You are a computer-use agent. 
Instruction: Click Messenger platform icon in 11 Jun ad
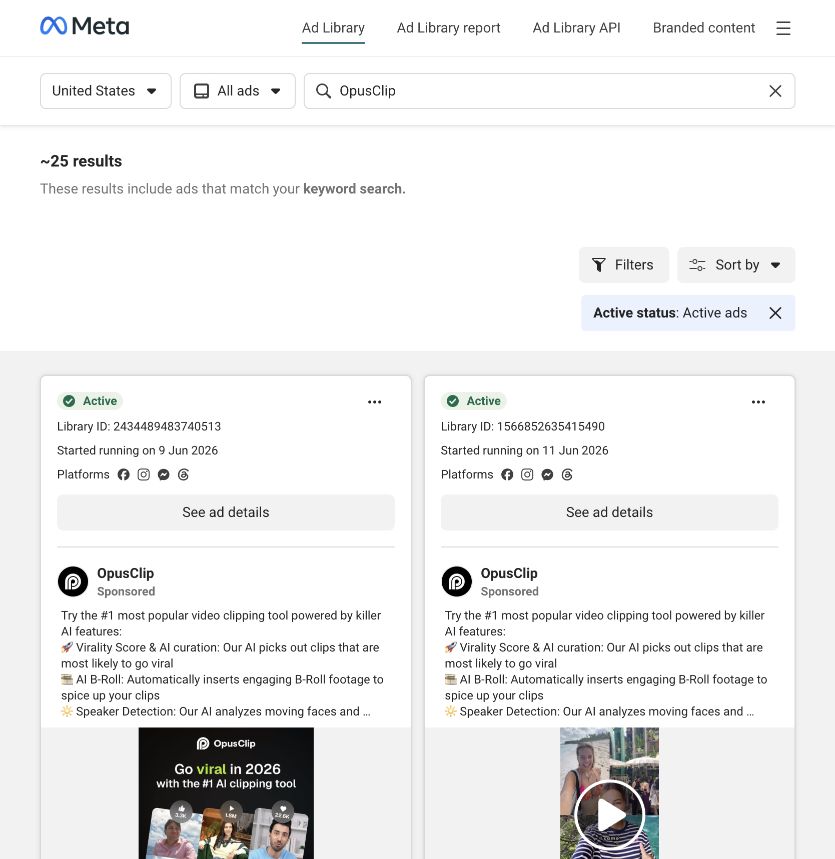coord(547,474)
